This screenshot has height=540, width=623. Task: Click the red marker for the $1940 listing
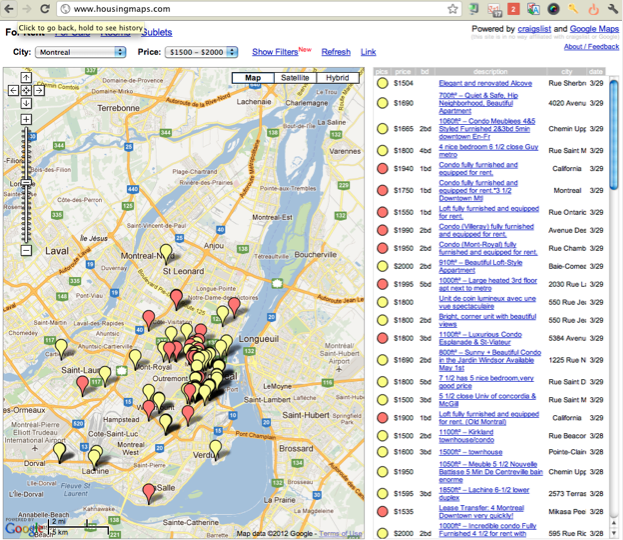(382, 168)
